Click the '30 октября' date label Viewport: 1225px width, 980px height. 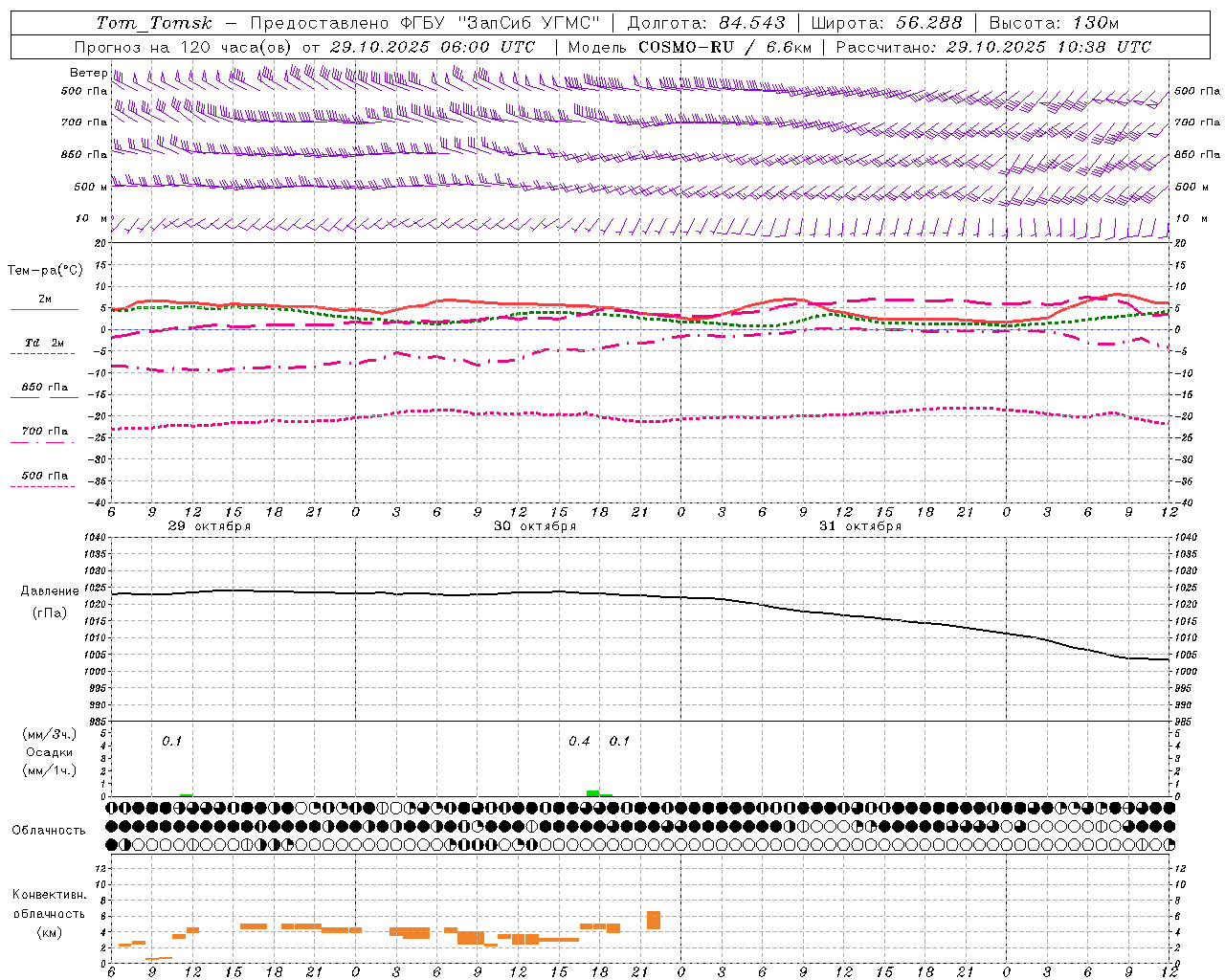tap(535, 526)
